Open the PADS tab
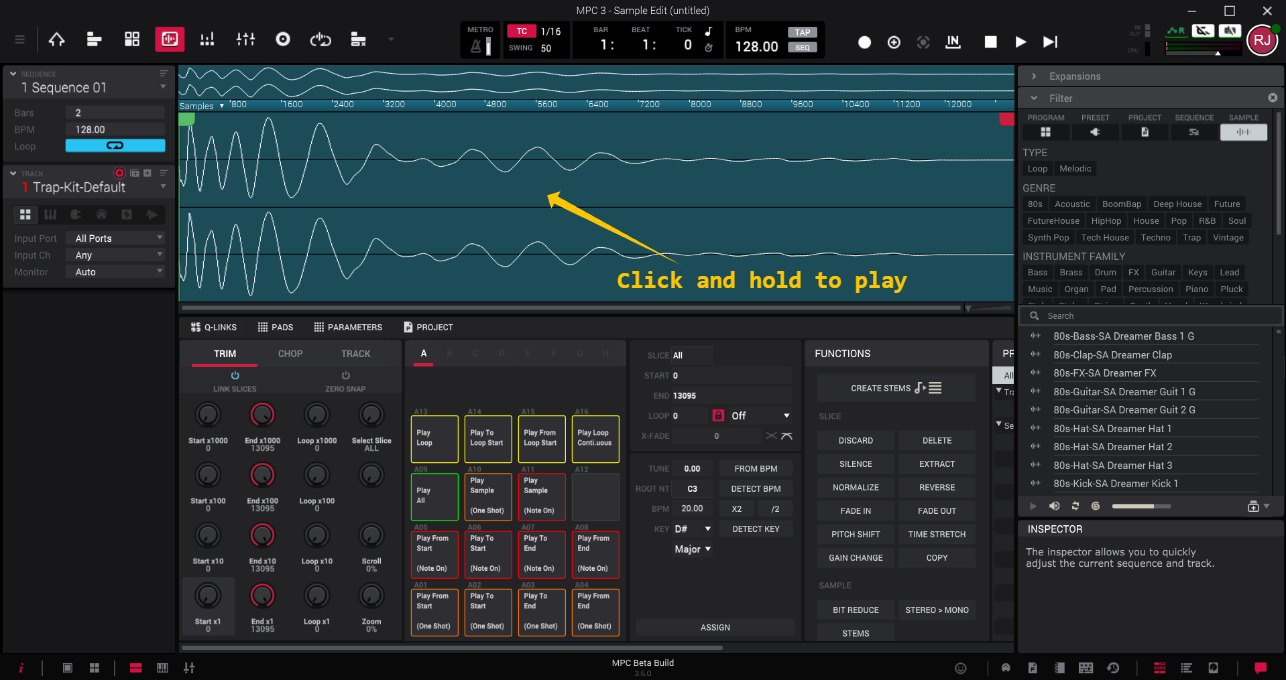Viewport: 1286px width, 680px height. tap(275, 327)
